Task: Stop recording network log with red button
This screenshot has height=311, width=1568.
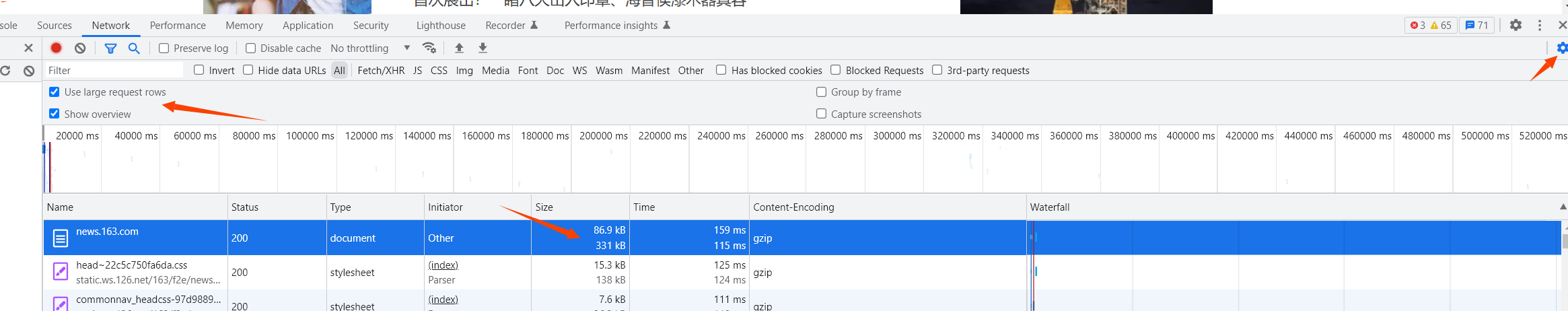Action: pos(57,48)
